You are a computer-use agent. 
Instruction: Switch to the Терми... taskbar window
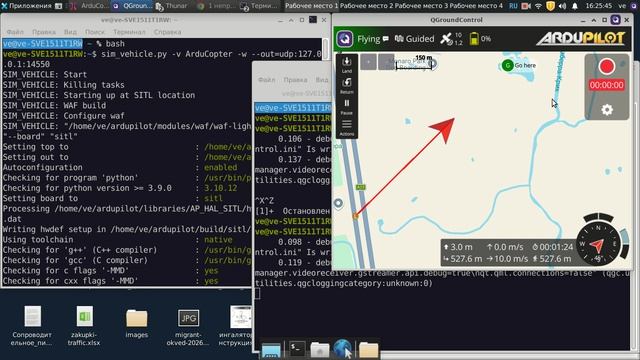(x=259, y=6)
